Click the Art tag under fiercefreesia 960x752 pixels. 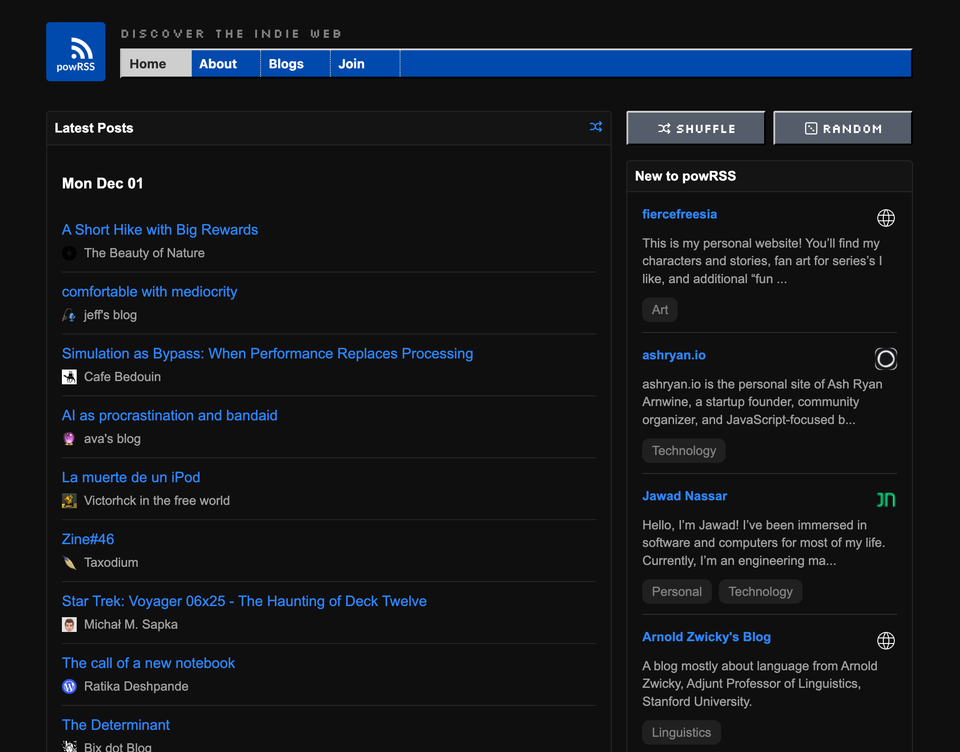659,309
